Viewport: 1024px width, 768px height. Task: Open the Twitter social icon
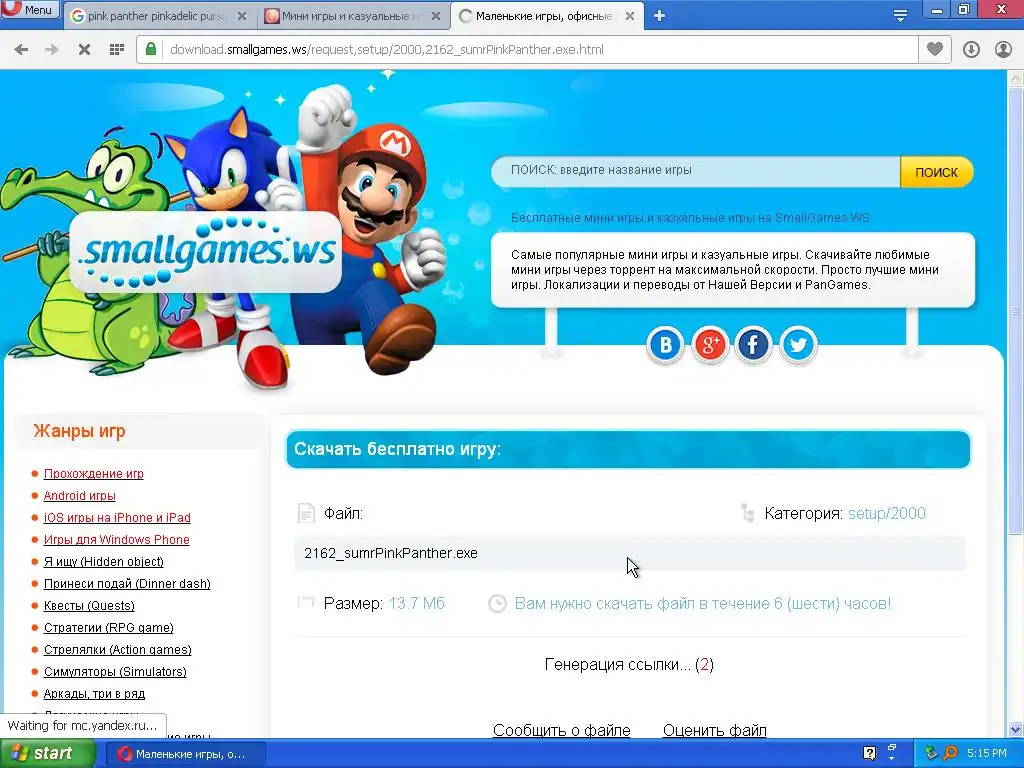[x=798, y=344]
